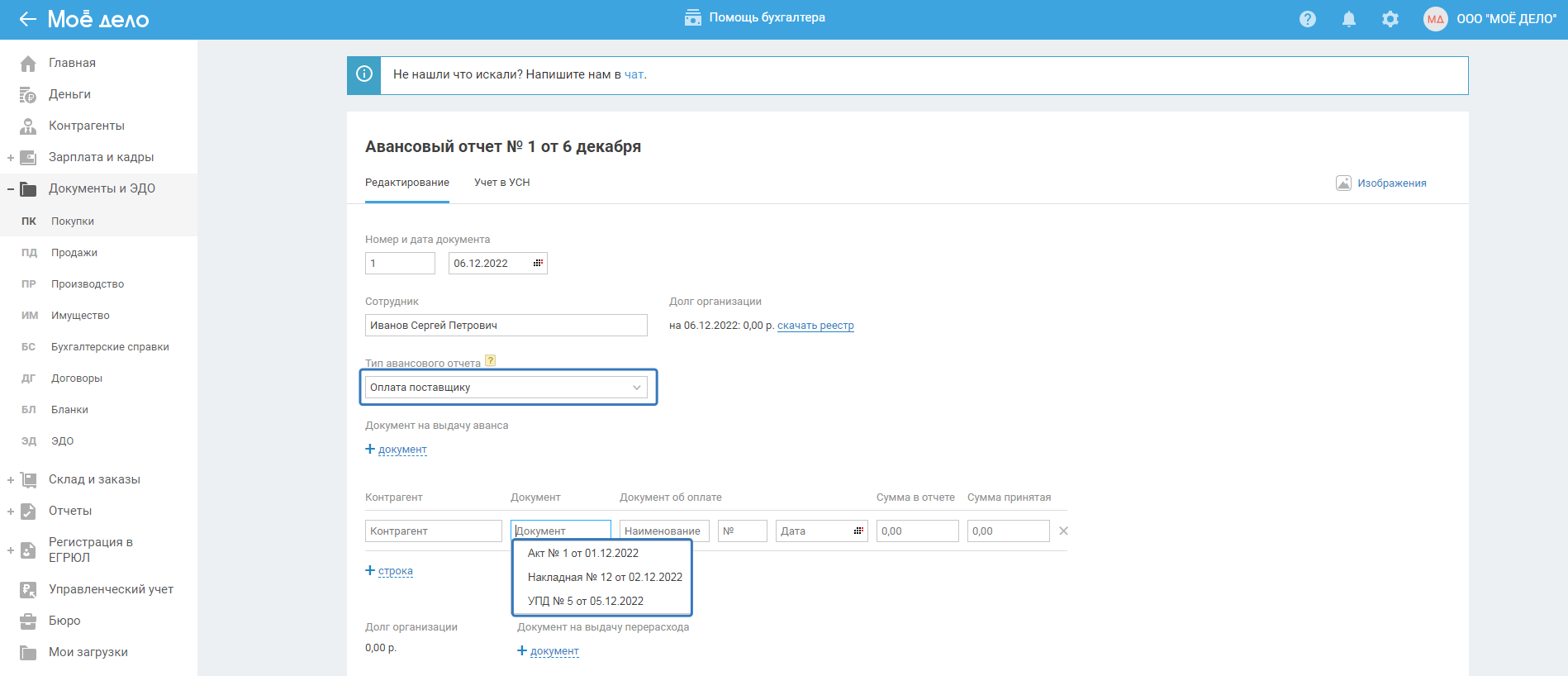Click the Управленческий учет icon
The image size is (1568, 676).
pos(28,589)
